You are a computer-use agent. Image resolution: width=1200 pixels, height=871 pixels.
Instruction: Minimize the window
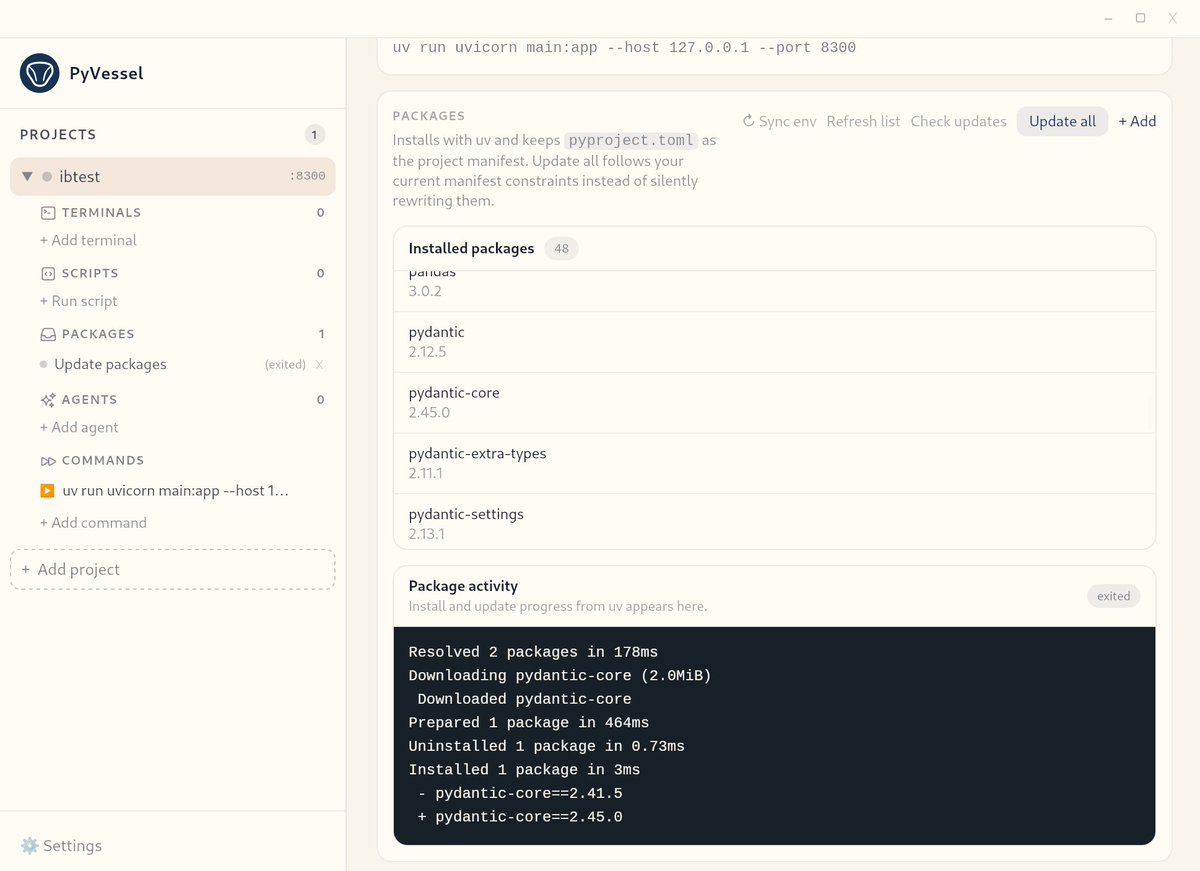point(1108,18)
